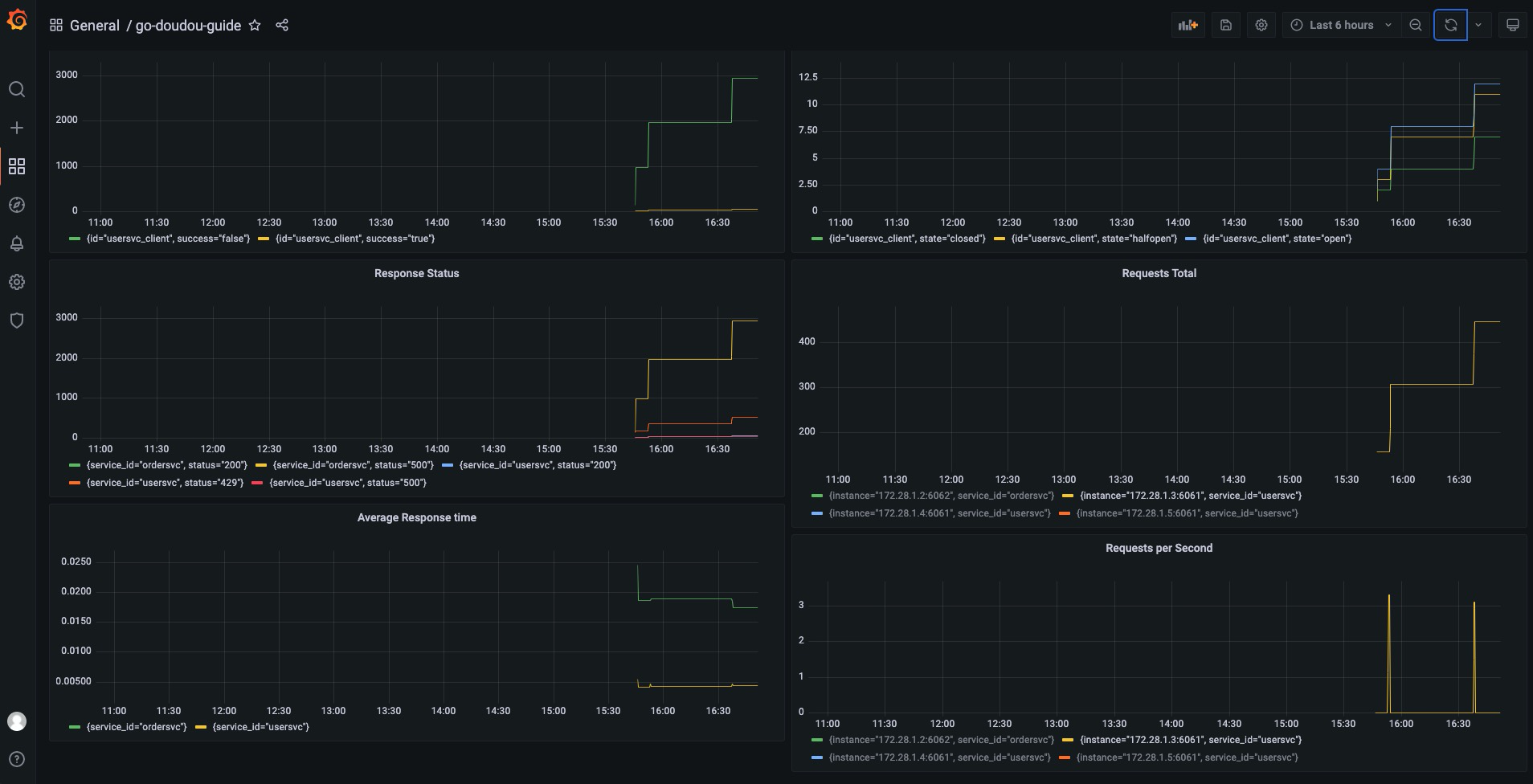1533x784 pixels.
Task: Toggle the usersvc_client state="halfopen" legend series
Action: point(1094,239)
